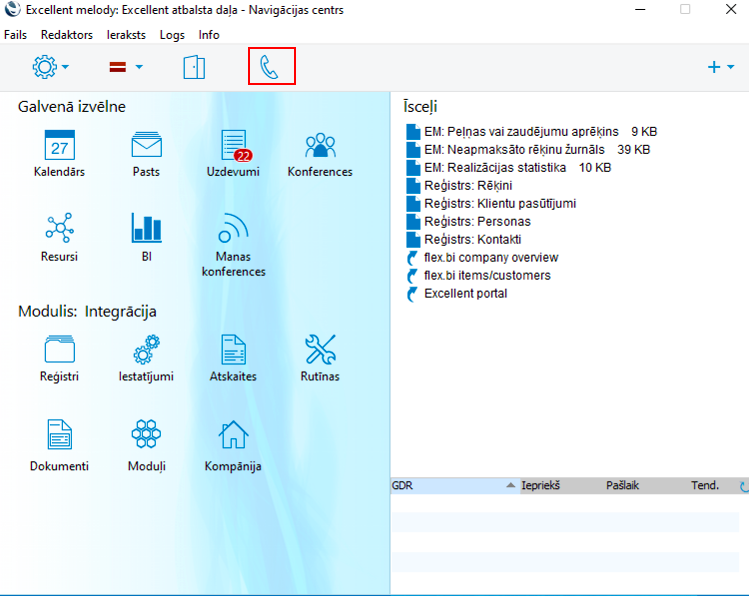This screenshot has height=596, width=749.
Task: Open the Redaktors menu
Action: [66, 34]
